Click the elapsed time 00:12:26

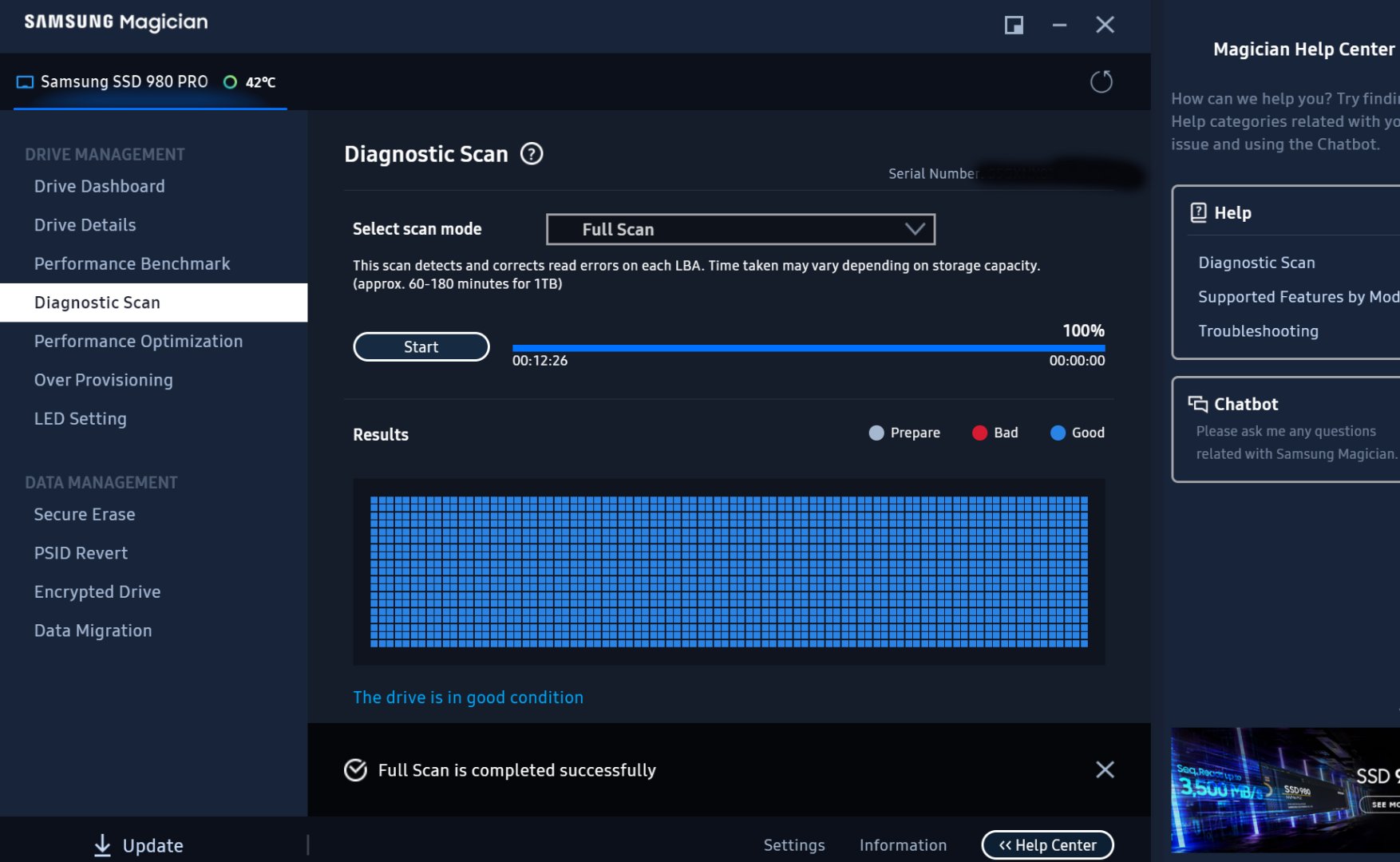coord(540,361)
